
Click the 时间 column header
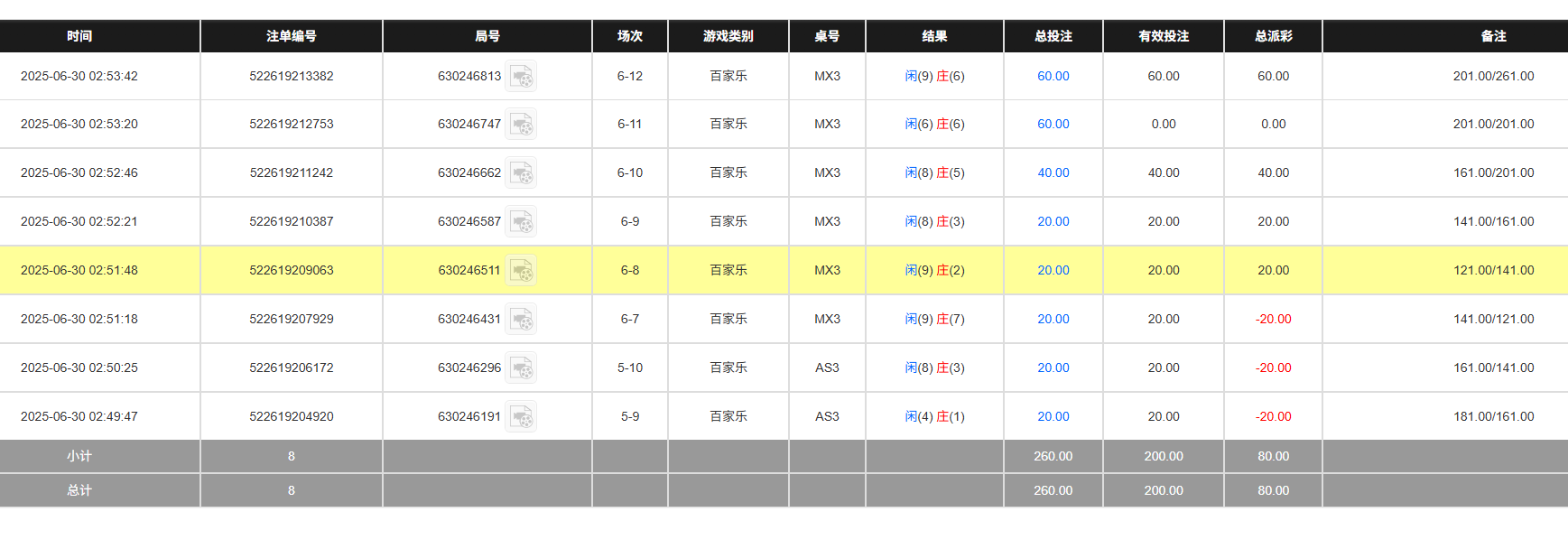(79, 36)
